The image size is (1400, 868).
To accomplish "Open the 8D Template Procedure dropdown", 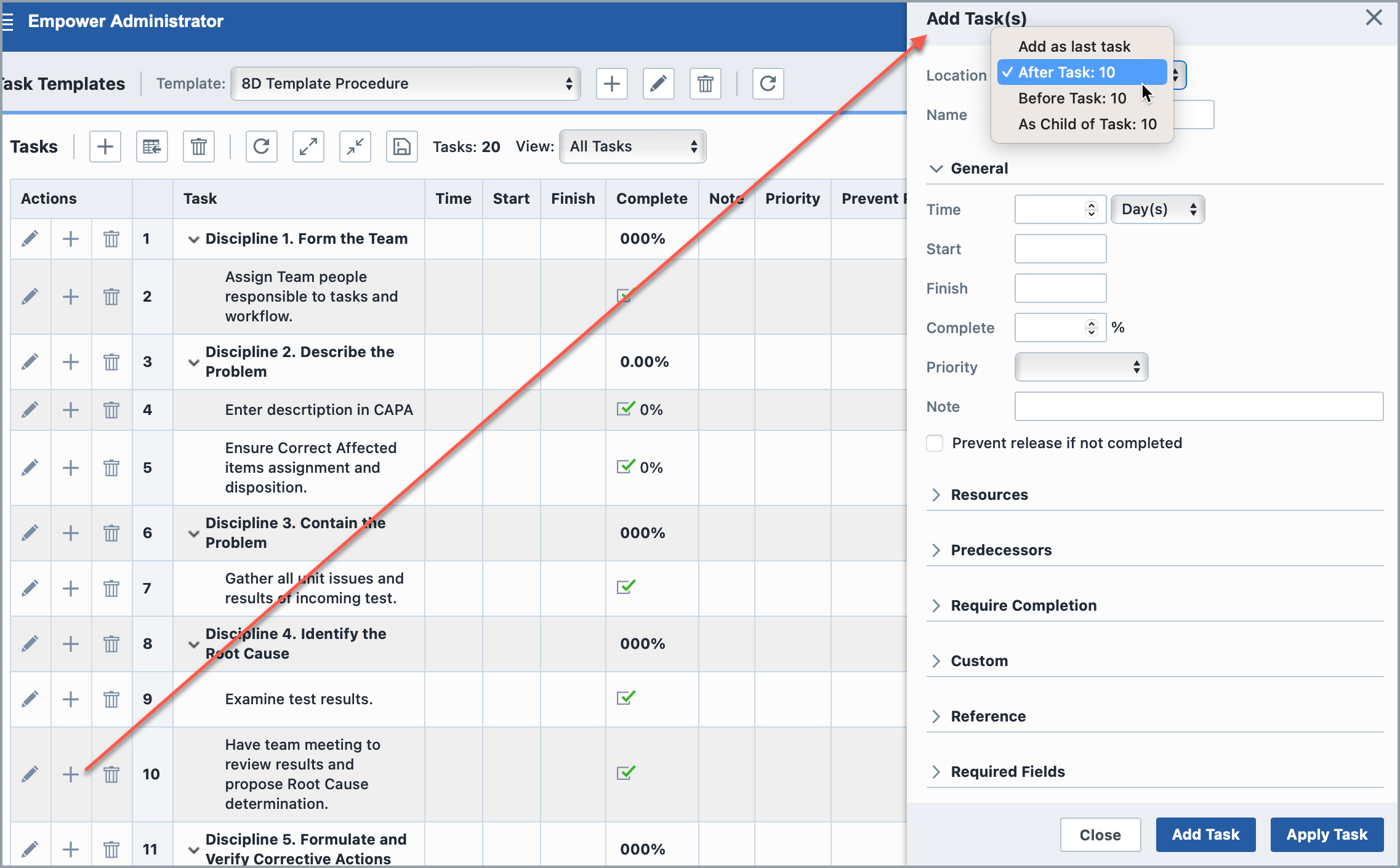I will (x=405, y=84).
